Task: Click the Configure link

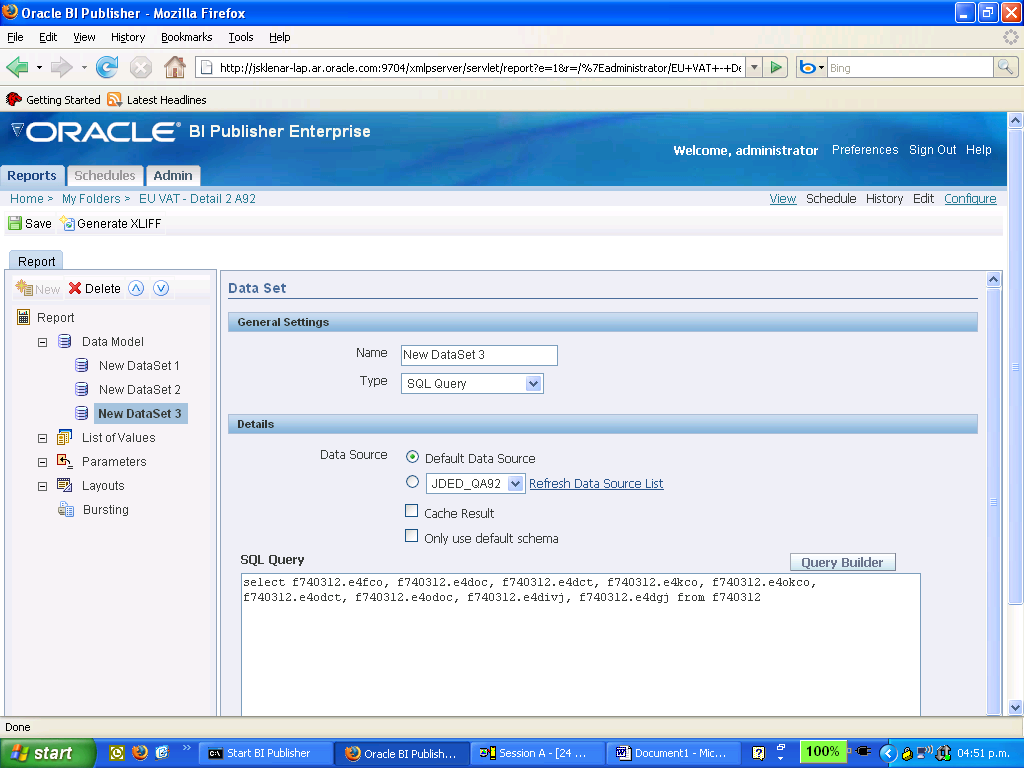Action: coord(970,199)
